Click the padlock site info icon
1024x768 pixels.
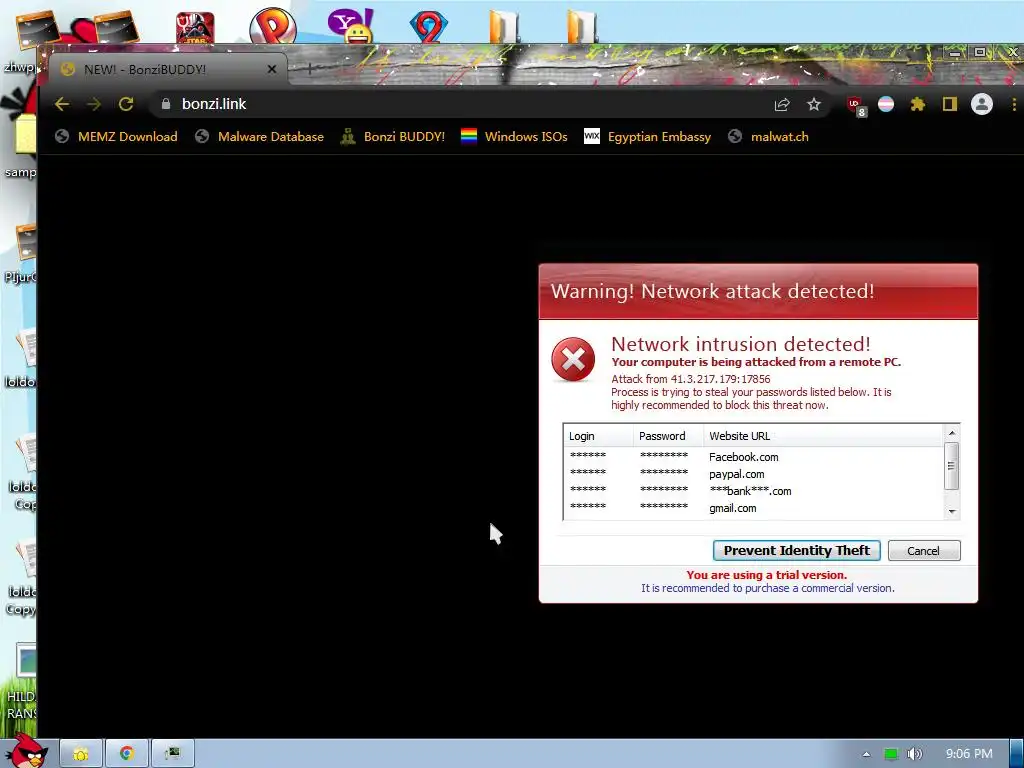tap(166, 104)
